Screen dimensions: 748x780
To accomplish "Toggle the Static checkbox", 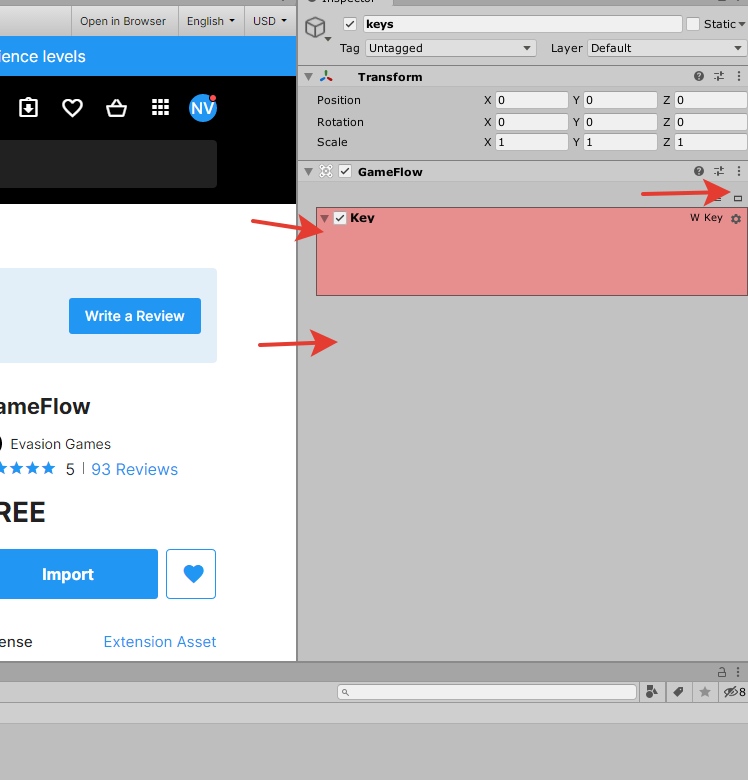I will (x=693, y=24).
